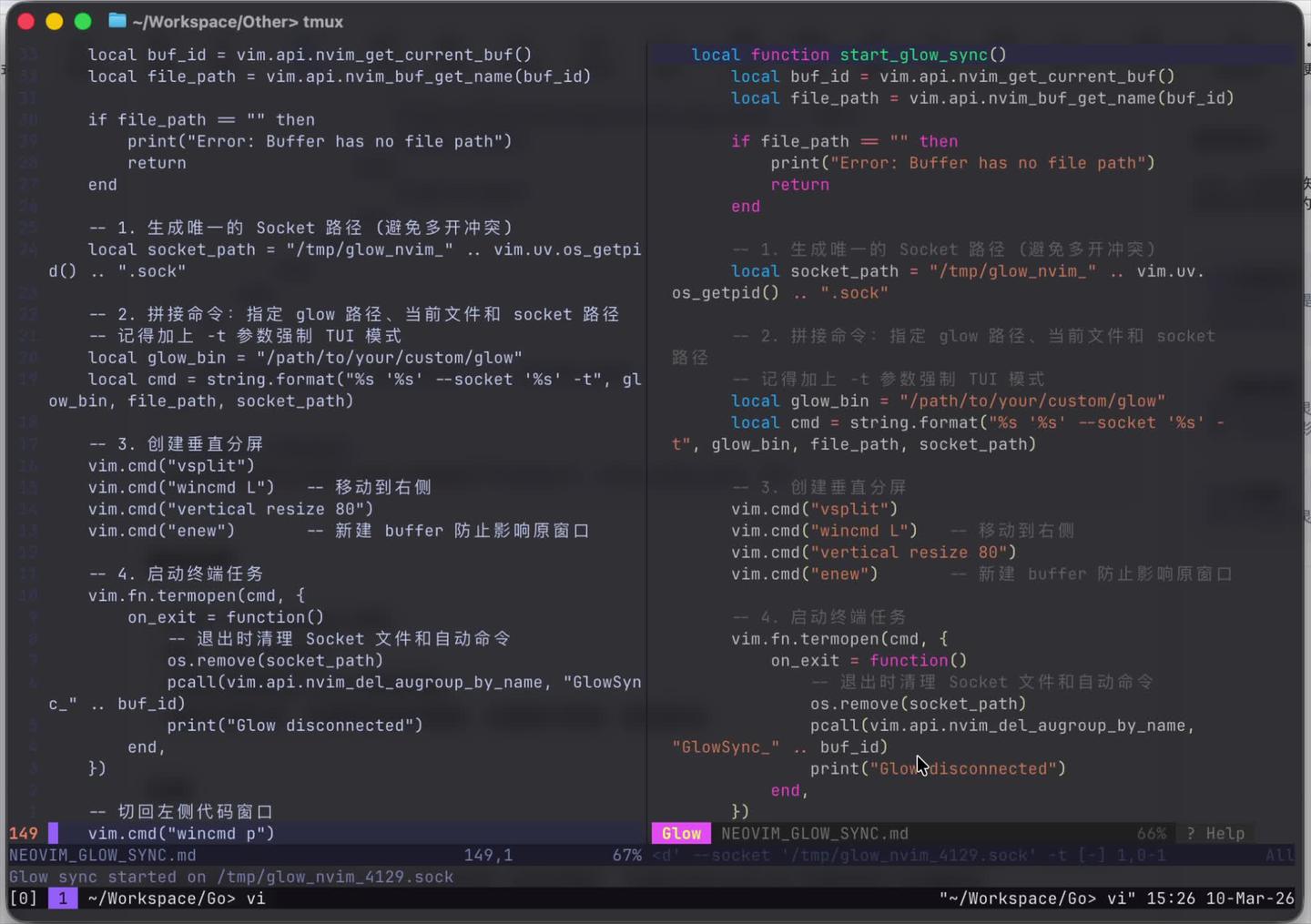Screen dimensions: 1311x924
Task: Click the '-- 3. 创建垂直分屏' comment in left editor
Action: (x=177, y=444)
